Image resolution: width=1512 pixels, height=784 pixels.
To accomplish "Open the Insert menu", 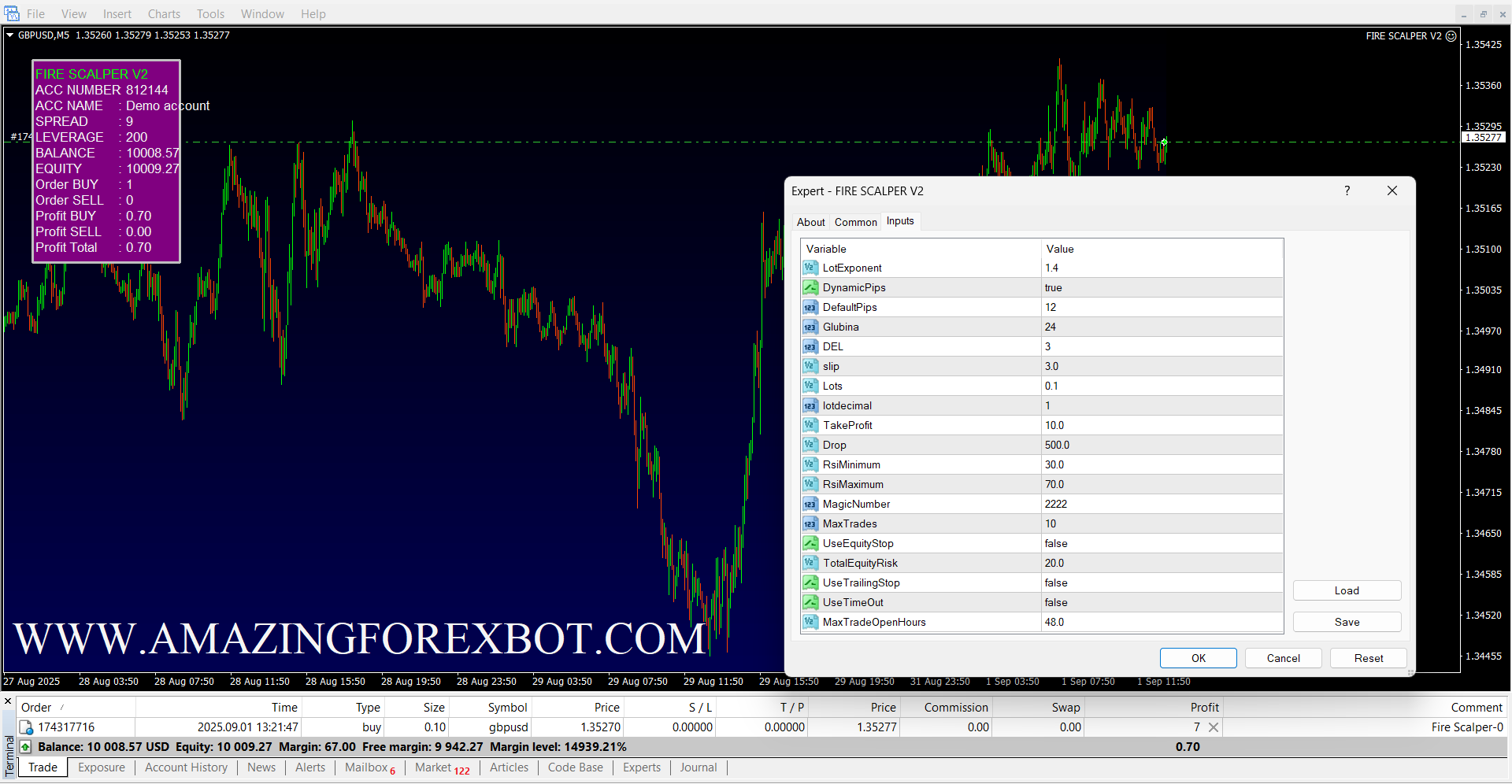I will click(117, 13).
